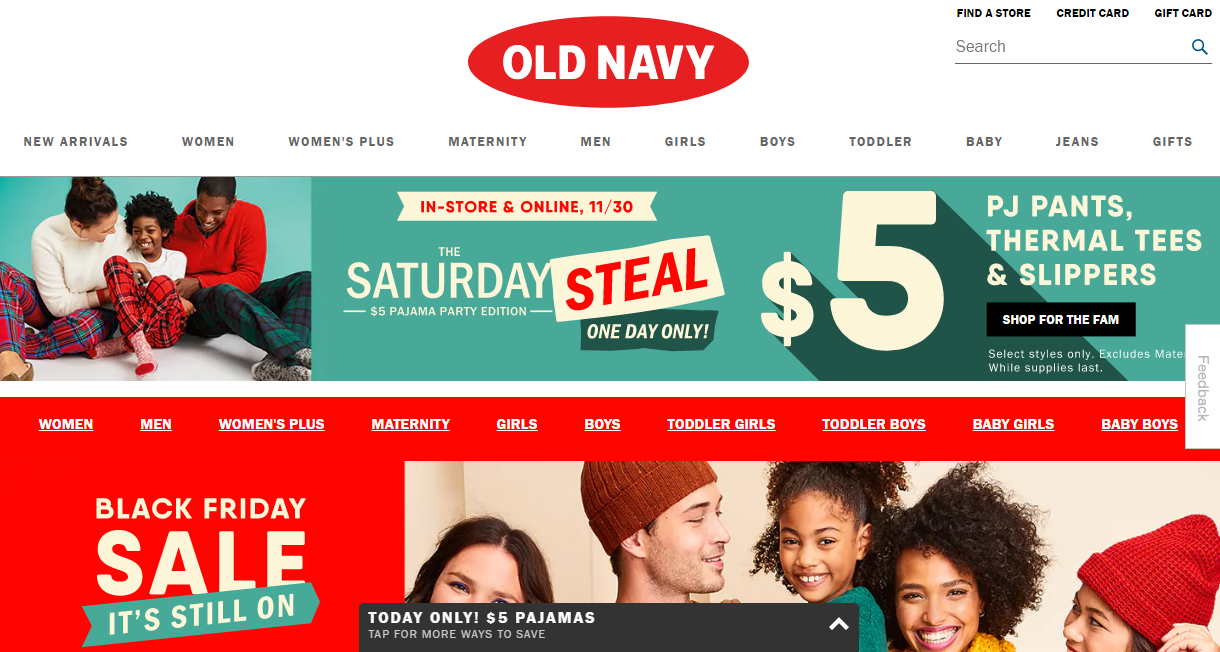Select Maternity in the top navigation

(487, 142)
